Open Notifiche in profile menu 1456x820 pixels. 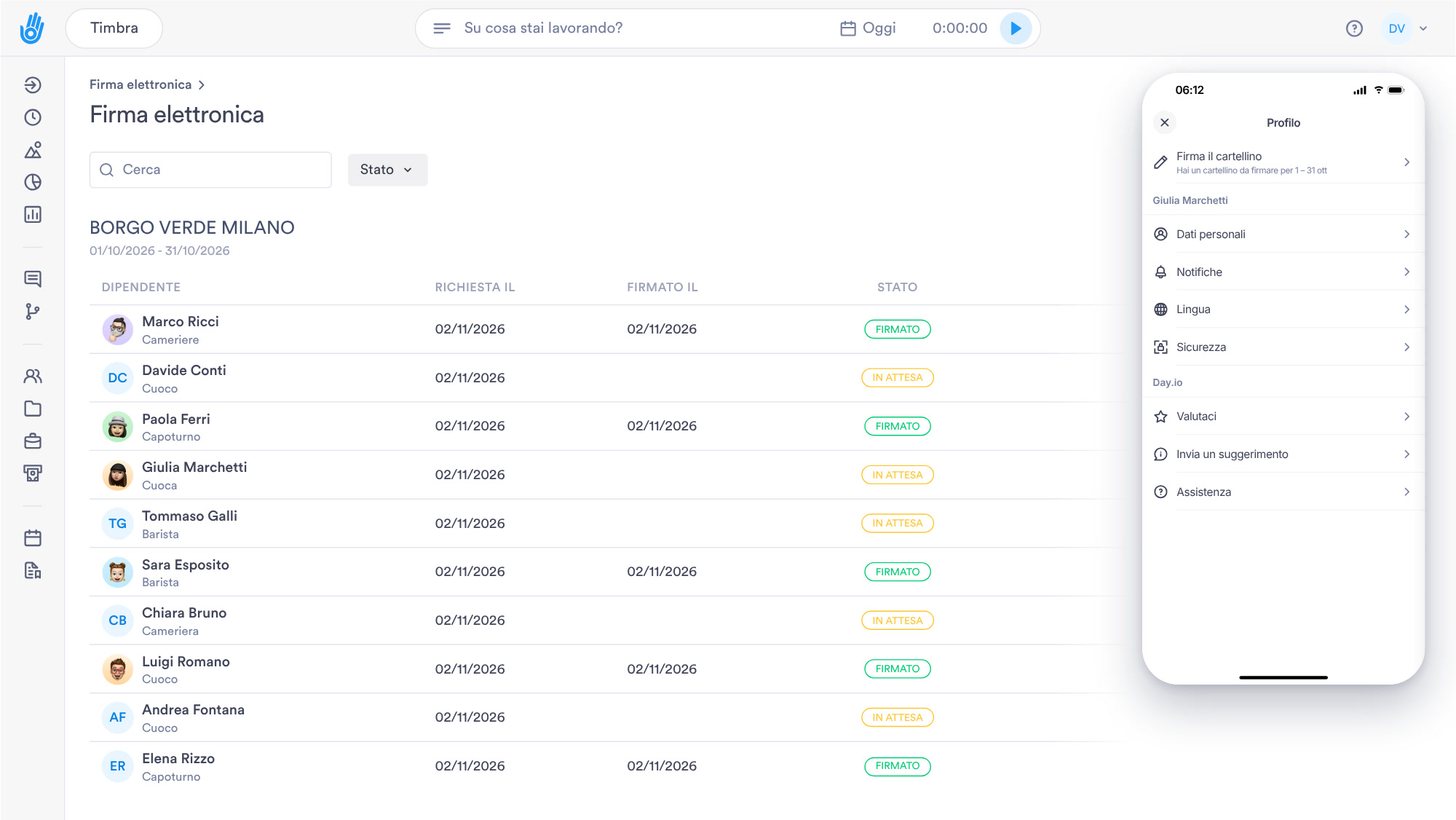[x=1283, y=272]
